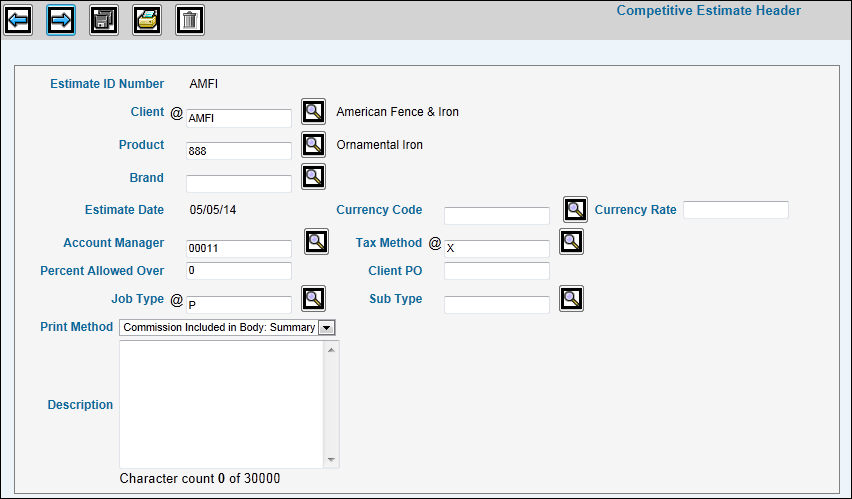Click the Tax Method field containing X
This screenshot has width=852, height=499.
click(x=497, y=248)
